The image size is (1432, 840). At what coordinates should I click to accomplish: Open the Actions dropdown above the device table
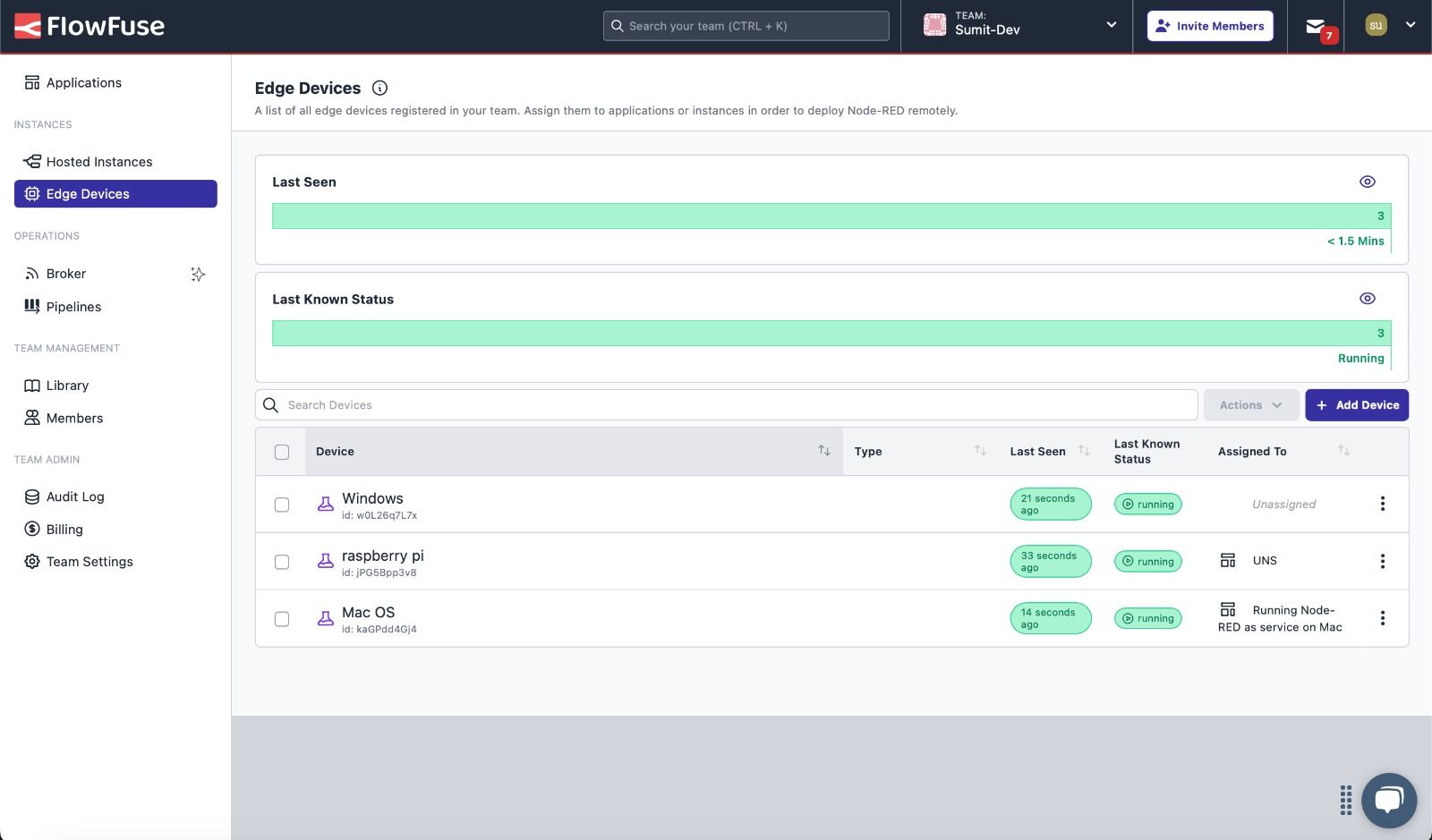[1250, 404]
